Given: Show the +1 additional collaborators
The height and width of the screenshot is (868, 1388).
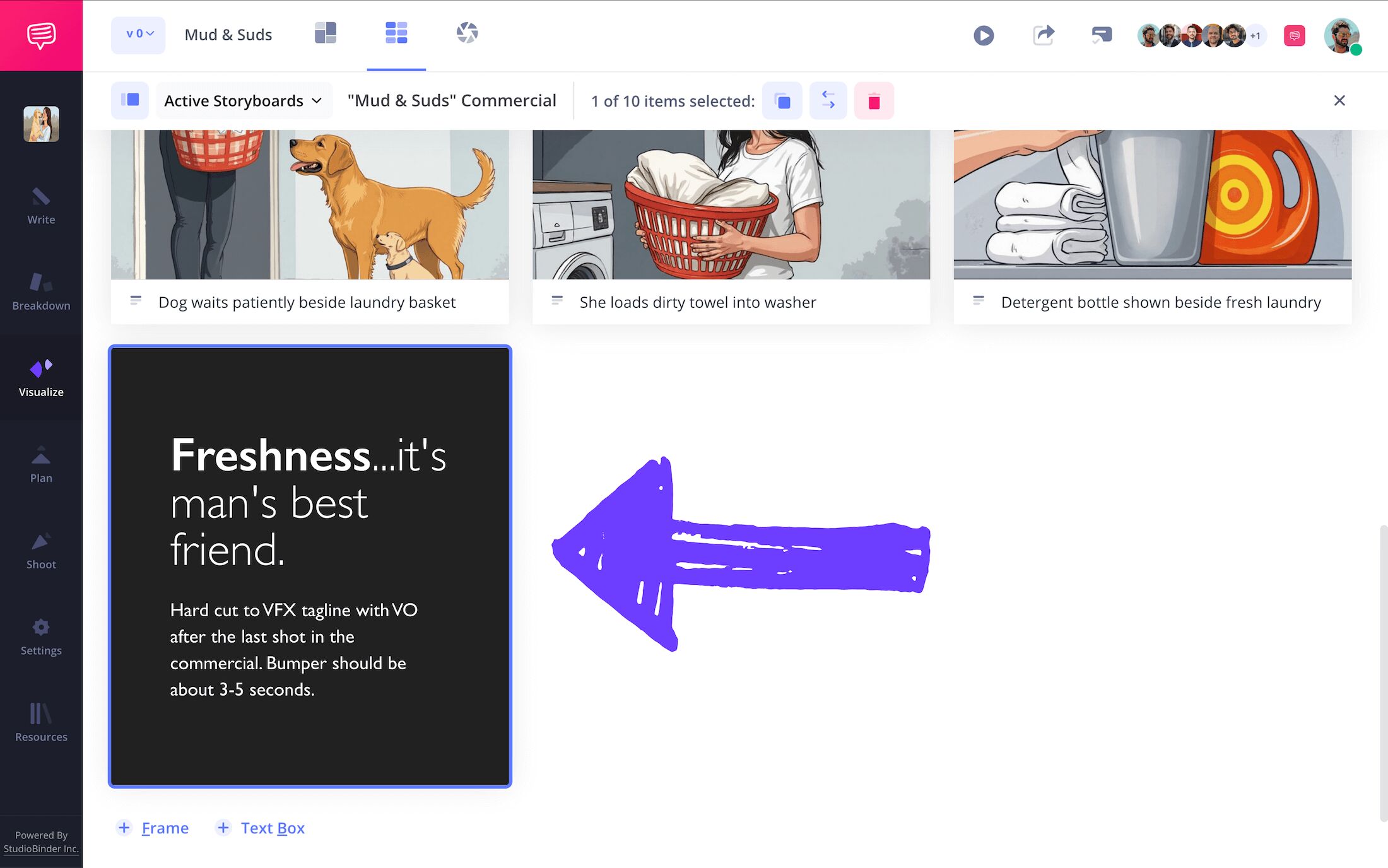Looking at the screenshot, I should coord(1256,36).
